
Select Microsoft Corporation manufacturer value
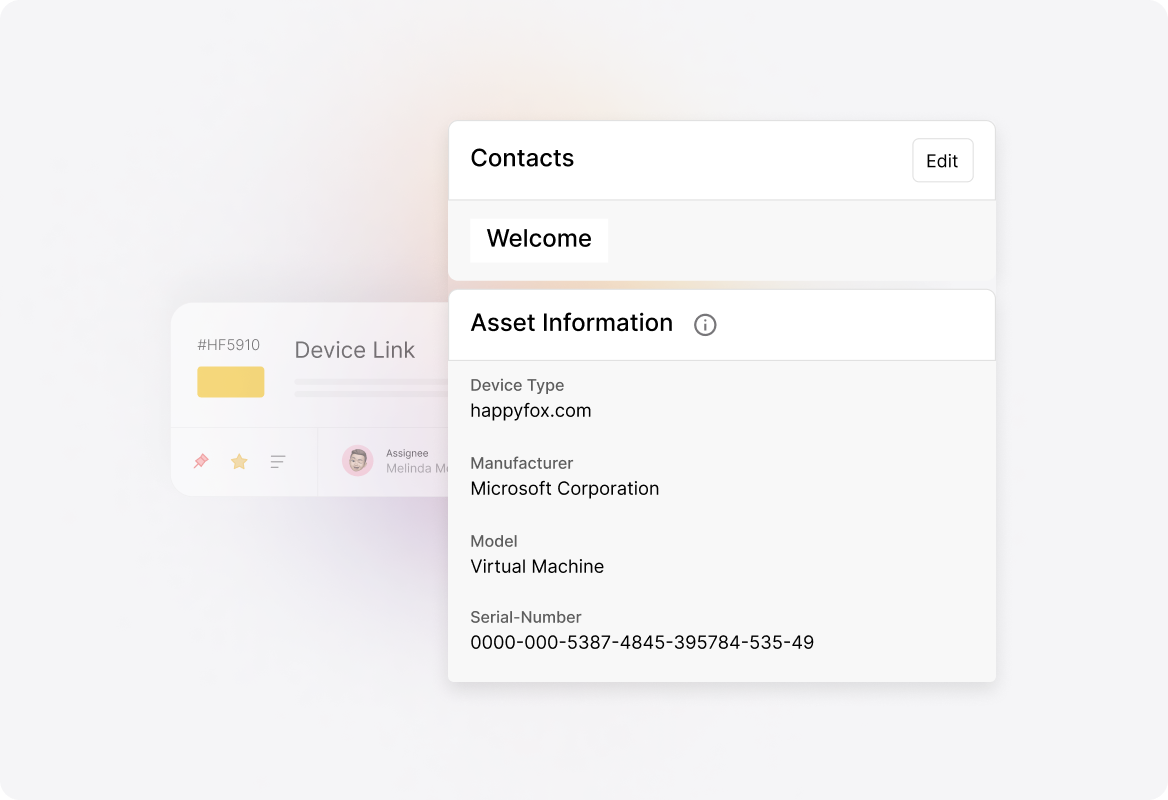tap(565, 489)
